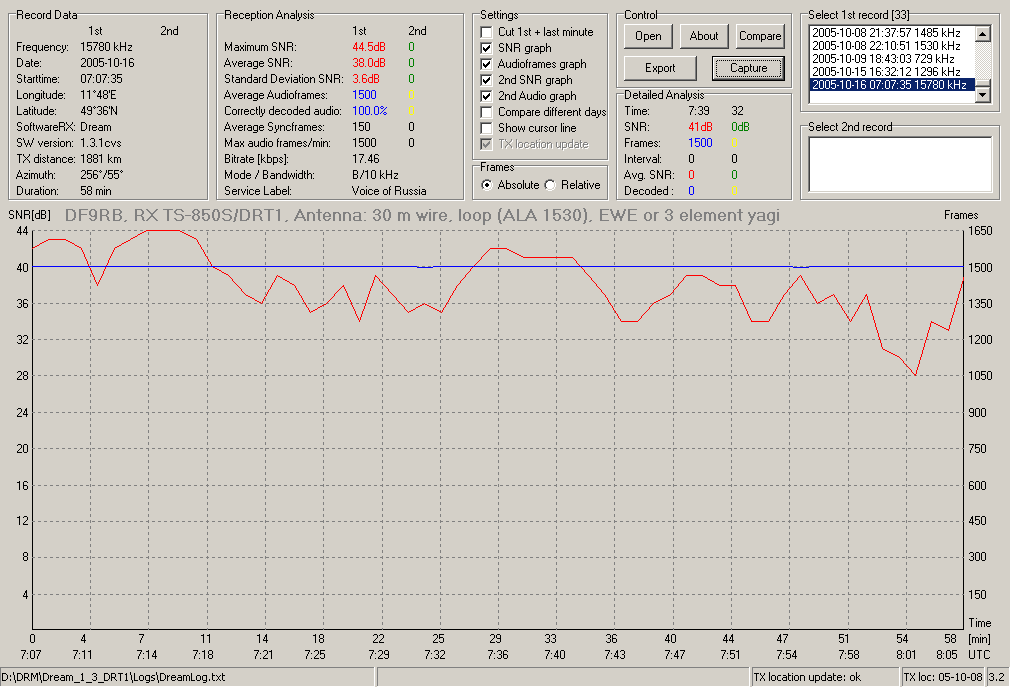The height and width of the screenshot is (687, 1010).
Task: Enable Cut 1st + last minute
Action: coord(486,32)
